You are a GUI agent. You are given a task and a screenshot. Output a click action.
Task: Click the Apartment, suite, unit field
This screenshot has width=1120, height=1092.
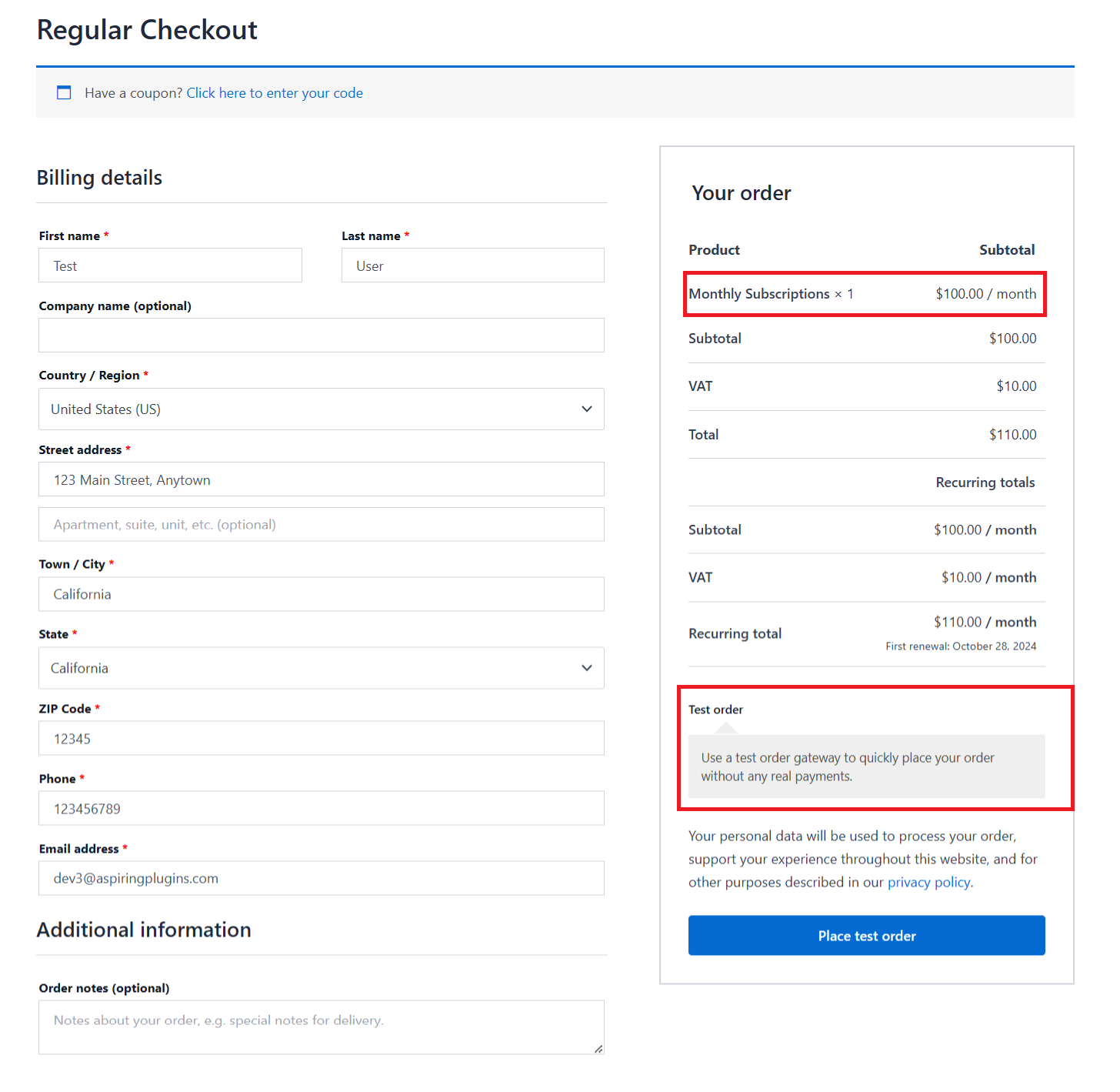coord(321,524)
